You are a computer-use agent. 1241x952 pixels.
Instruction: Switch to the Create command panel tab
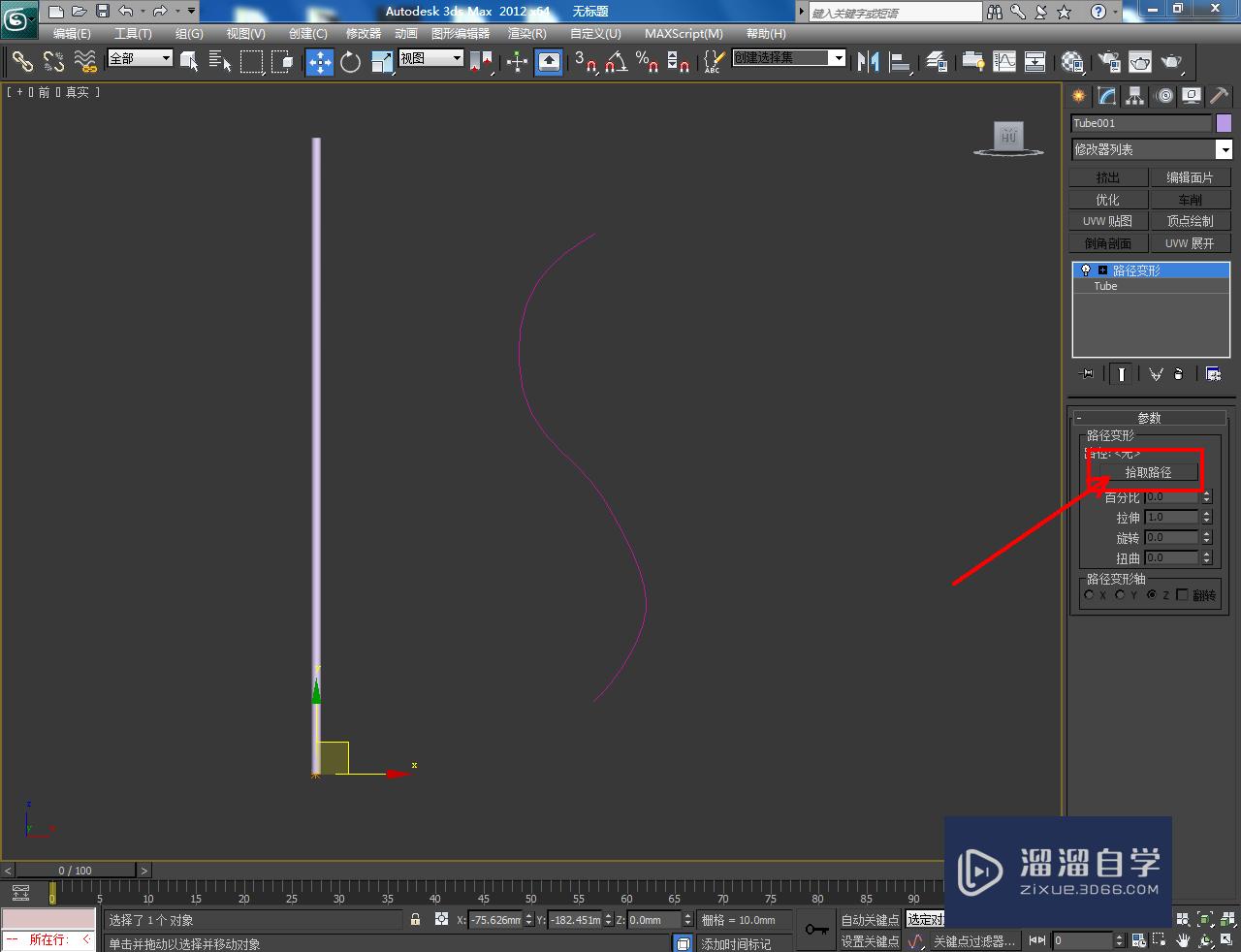1079,96
